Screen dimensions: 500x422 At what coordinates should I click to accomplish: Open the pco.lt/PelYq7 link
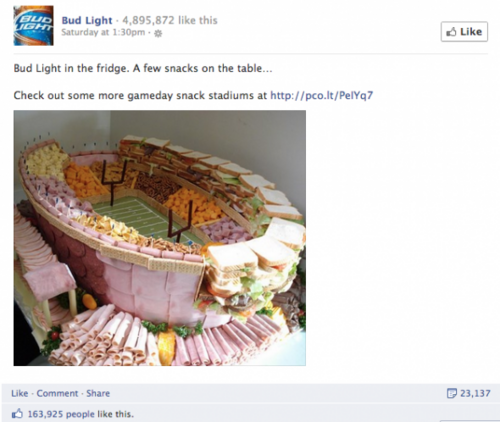tap(321, 96)
